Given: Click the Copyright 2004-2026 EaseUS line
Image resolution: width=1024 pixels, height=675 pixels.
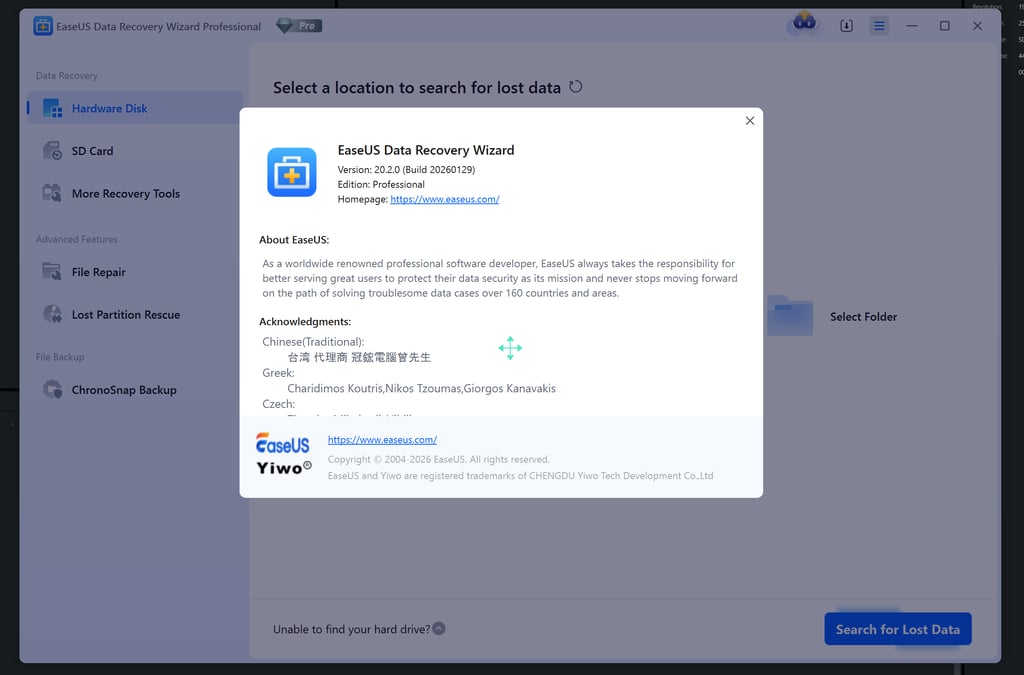Looking at the screenshot, I should point(439,460).
